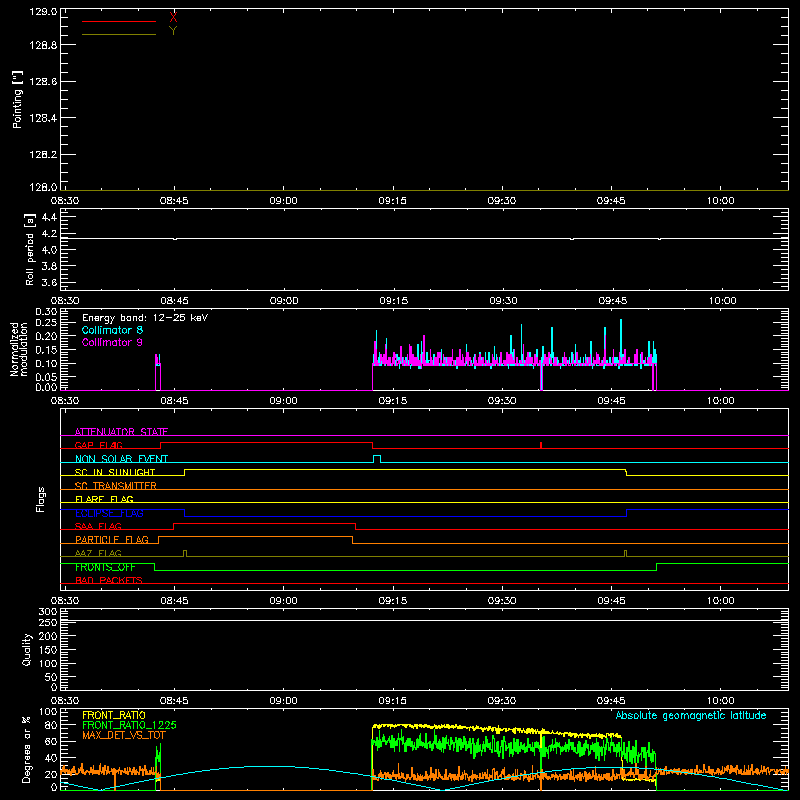Click the '4.4' tick in Roll period panel
Viewport: 800px width, 800px height.
[x=49, y=217]
